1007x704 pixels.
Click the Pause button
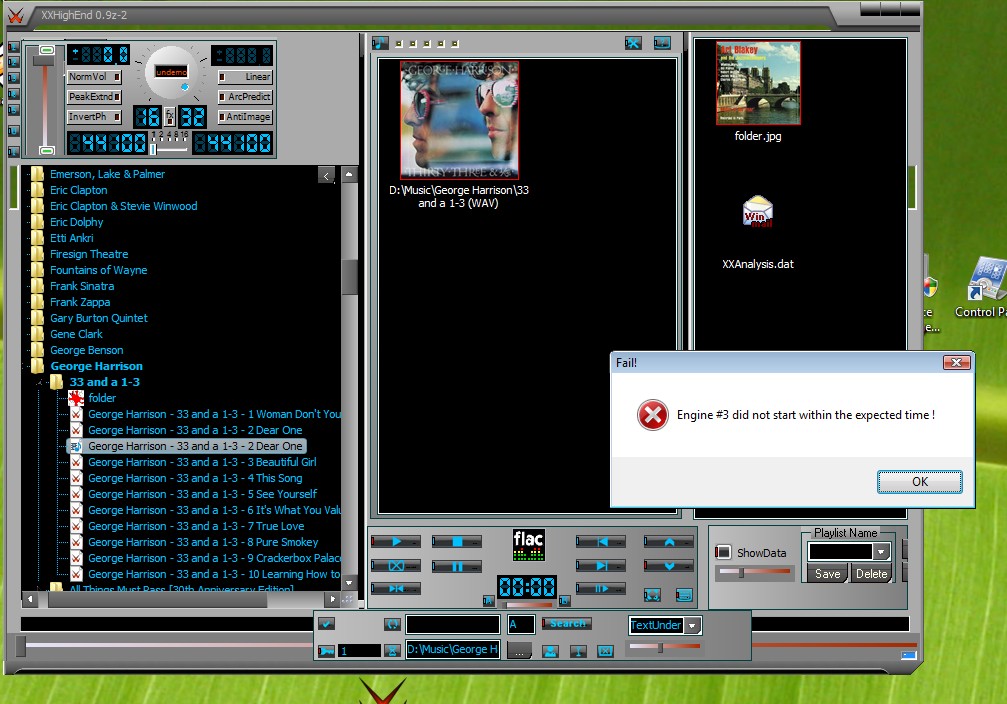coord(457,567)
